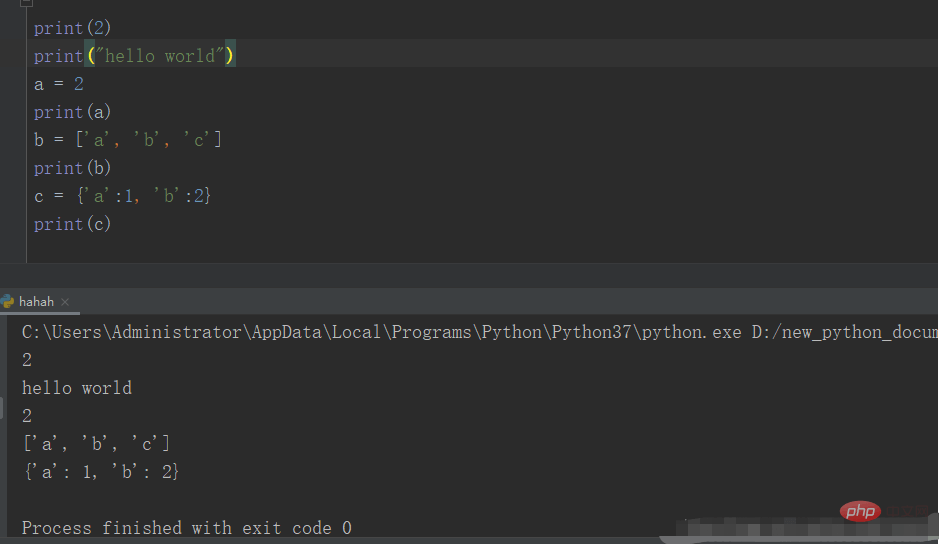Screen dimensions: 939x544
Task: Click the {'a': 1, 'b': 2} console output
Action: point(101,472)
